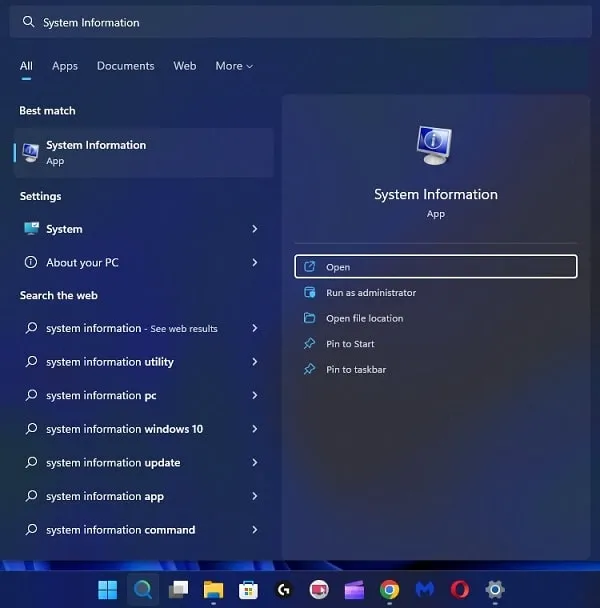Viewport: 600px width, 608px height.
Task: Click the Logitech G Hub taskbar icon
Action: coord(284,589)
